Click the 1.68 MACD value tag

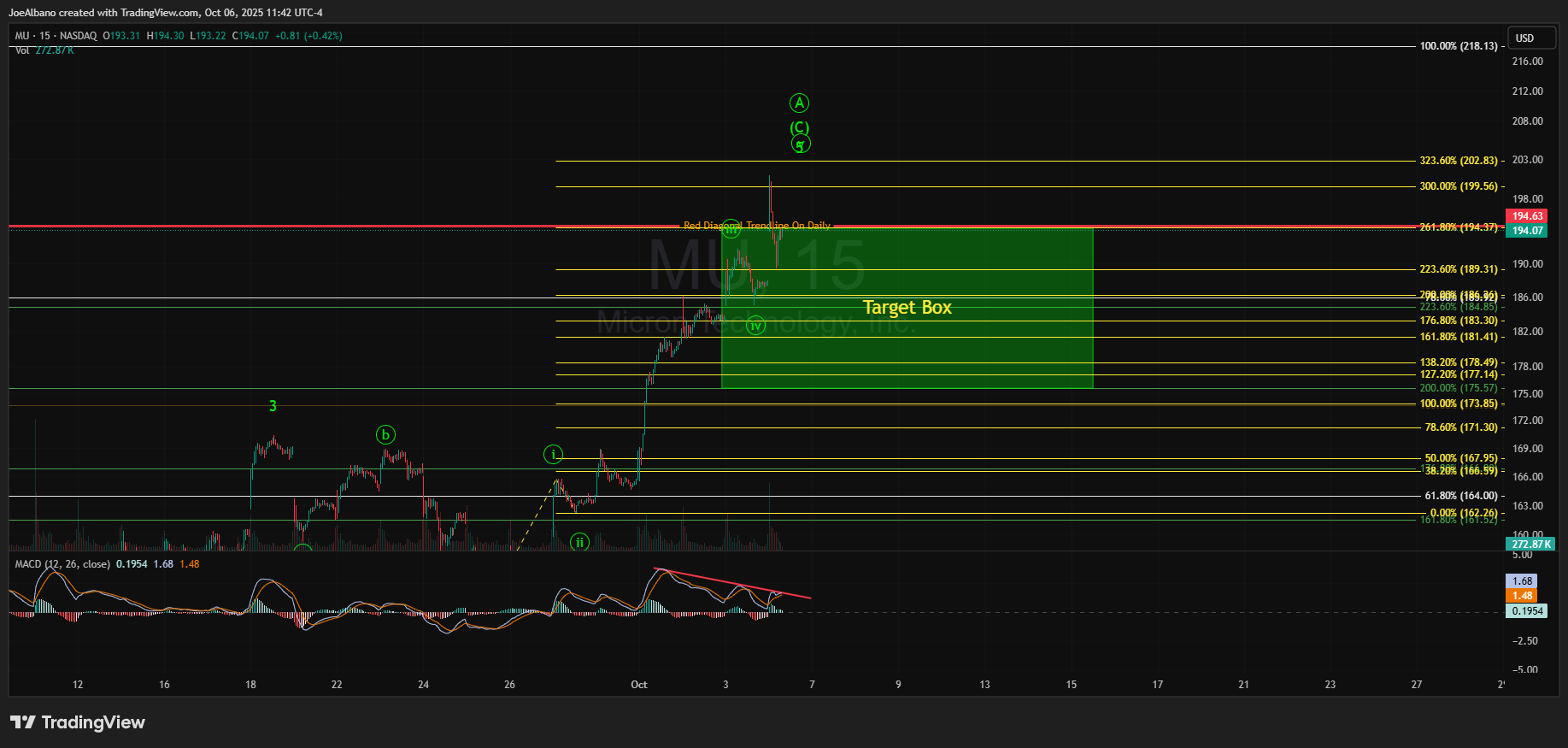coord(1522,581)
